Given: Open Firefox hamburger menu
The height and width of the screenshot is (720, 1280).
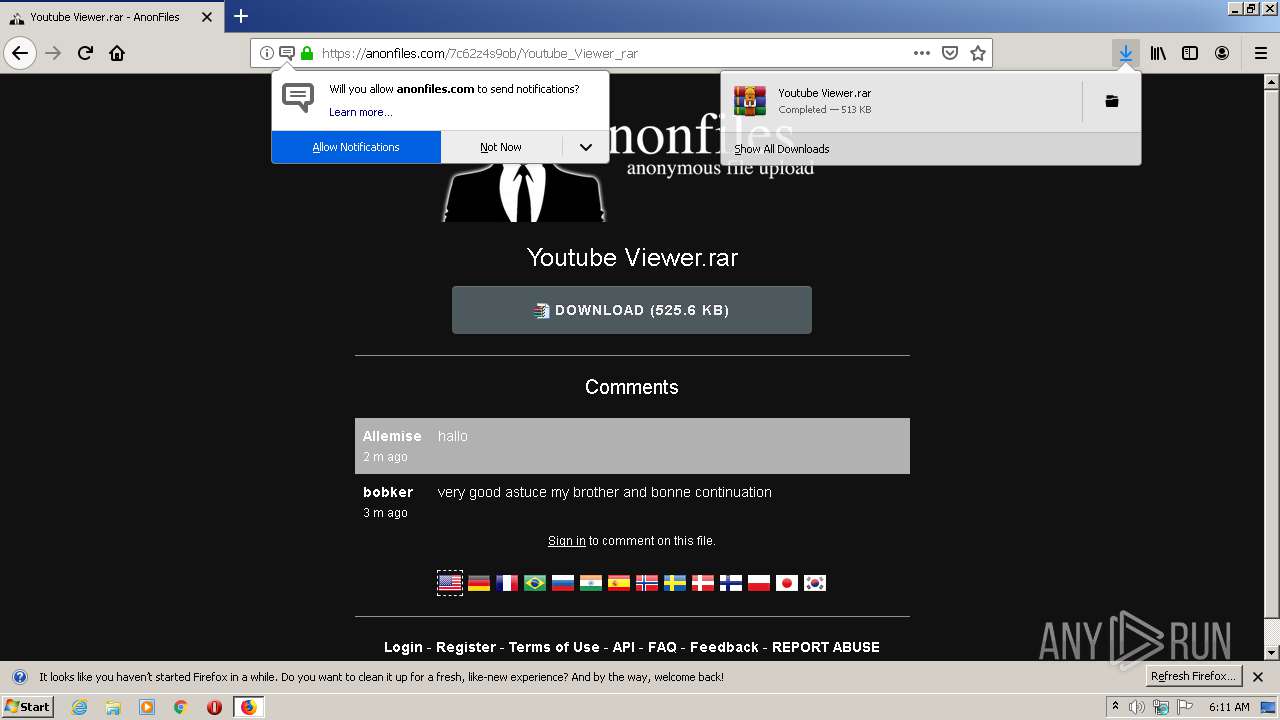Looking at the screenshot, I should (1261, 53).
